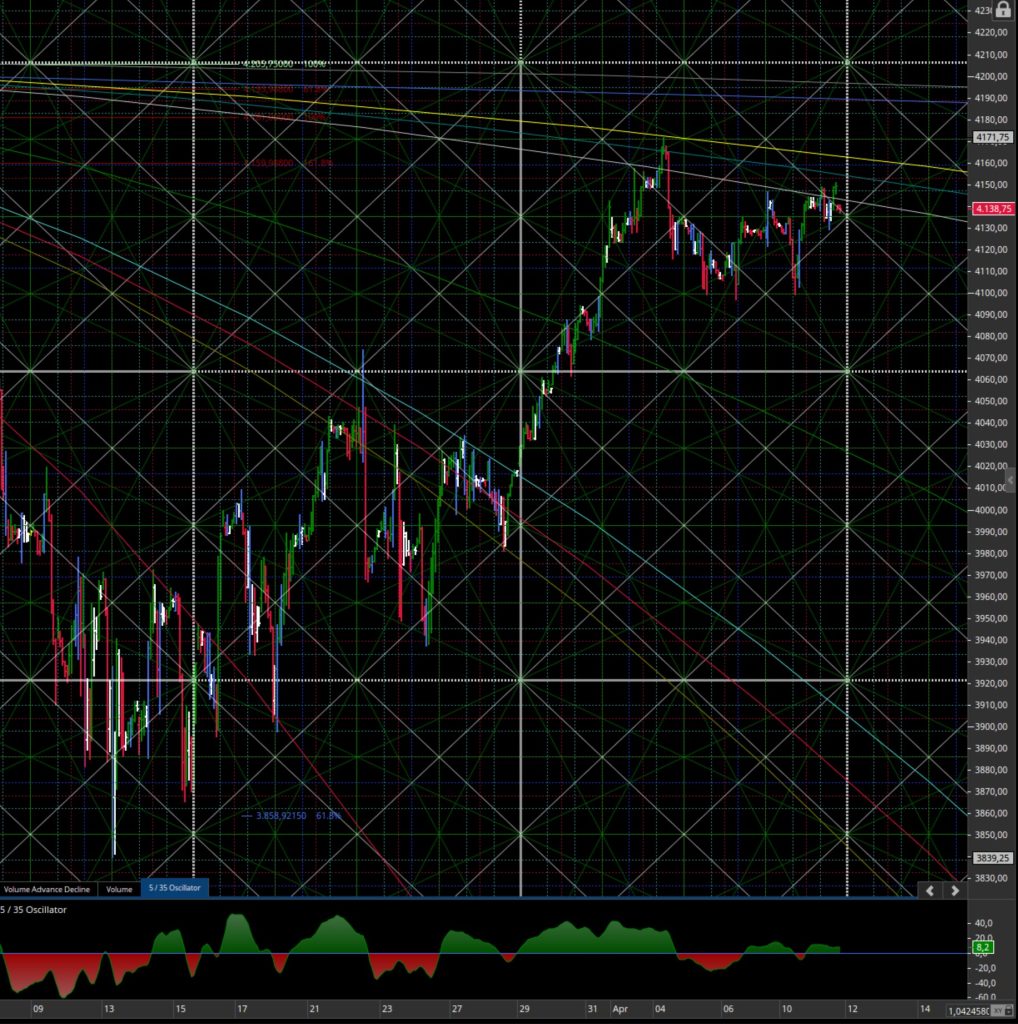Click the -40,0 oscillator axis label
This screenshot has width=1018, height=1024.
click(x=983, y=982)
